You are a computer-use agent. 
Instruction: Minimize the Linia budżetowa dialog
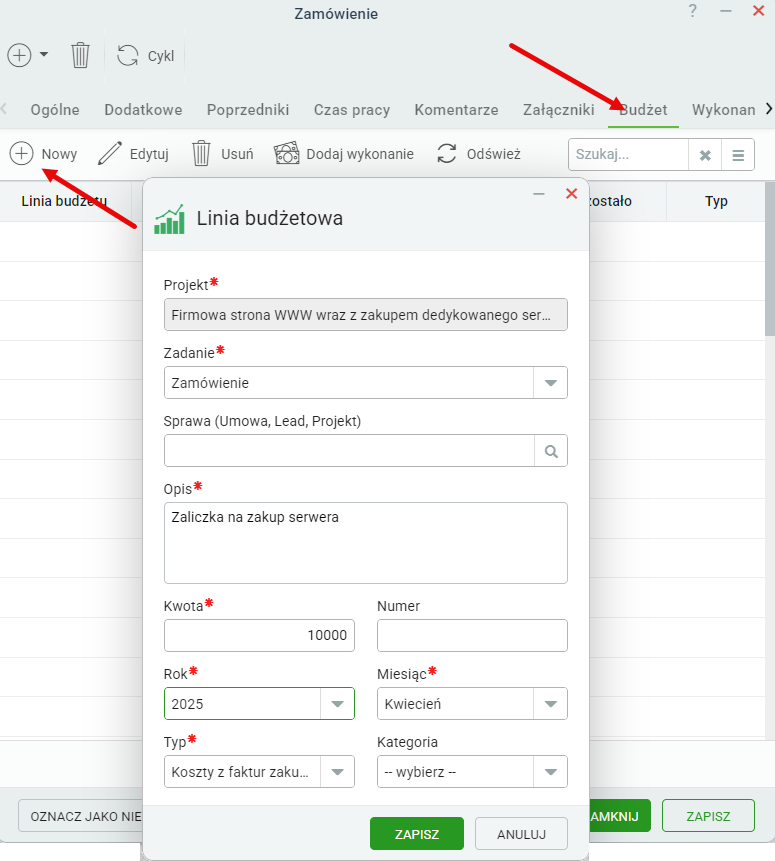pyautogui.click(x=539, y=194)
